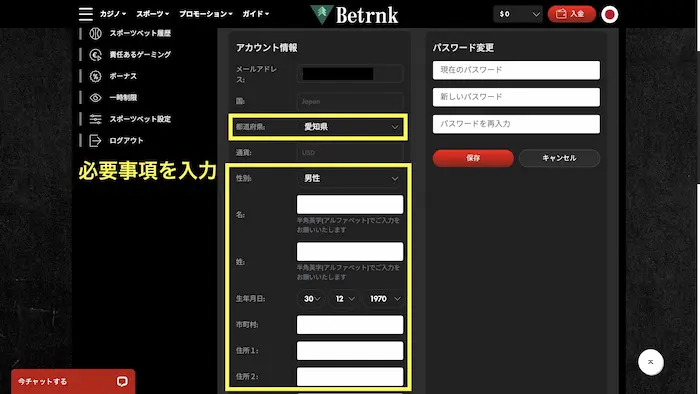This screenshot has width=700, height=394.
Task: Click the アカウント情報 heading
Action: click(267, 48)
